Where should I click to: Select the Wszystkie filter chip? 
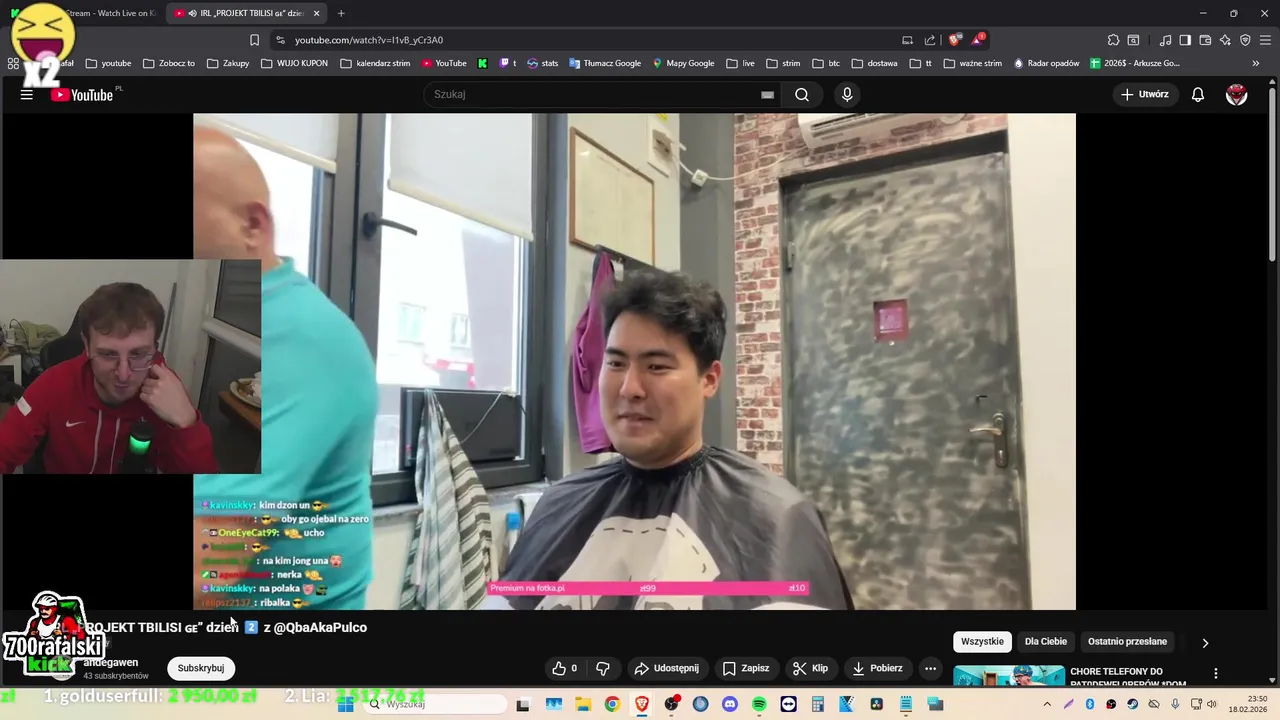click(982, 642)
